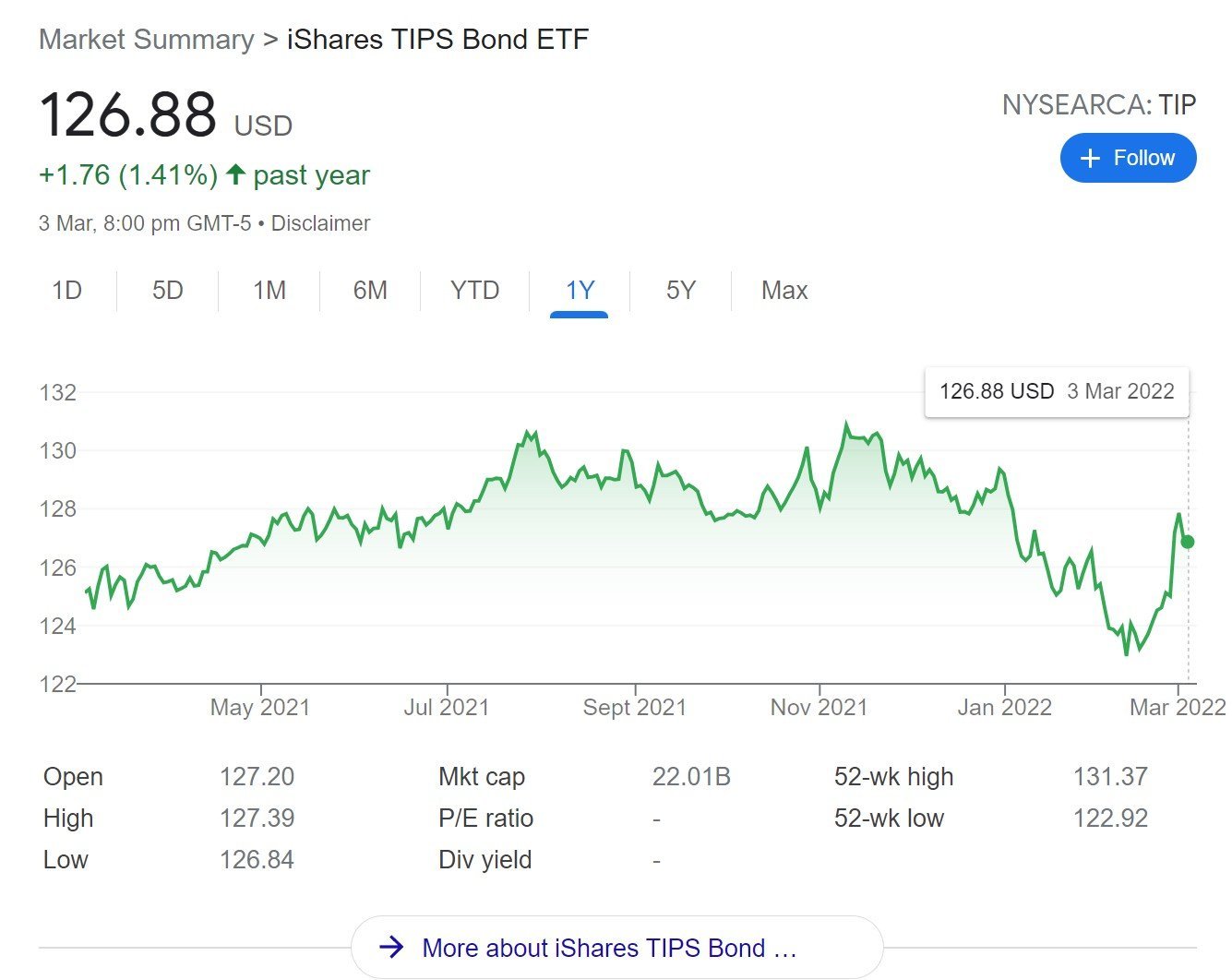
Task: Click the arrow icon beside More about iShares
Action: point(392,947)
